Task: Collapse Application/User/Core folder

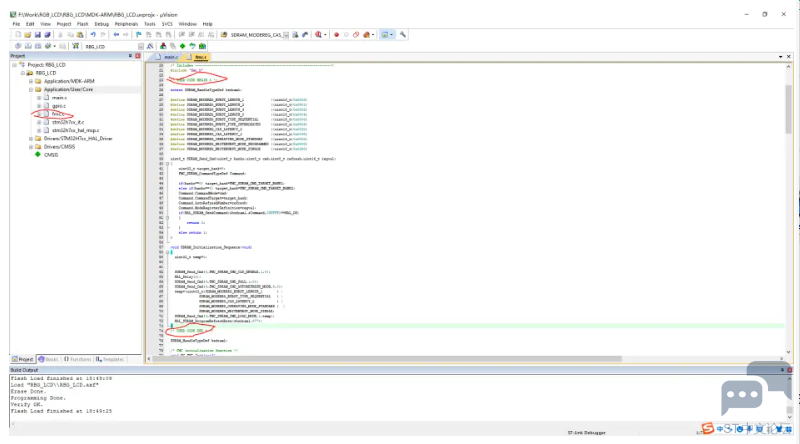Action: point(31,89)
